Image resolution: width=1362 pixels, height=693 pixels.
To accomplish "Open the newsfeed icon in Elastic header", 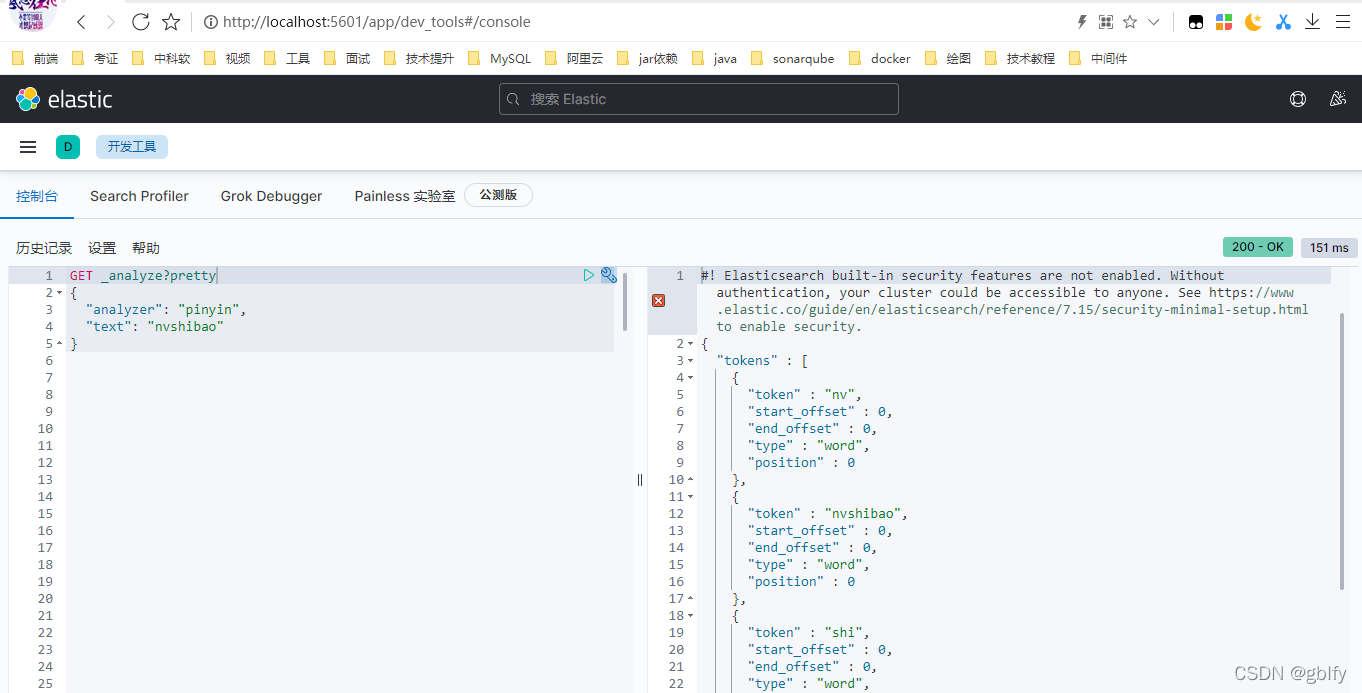I will click(1338, 99).
